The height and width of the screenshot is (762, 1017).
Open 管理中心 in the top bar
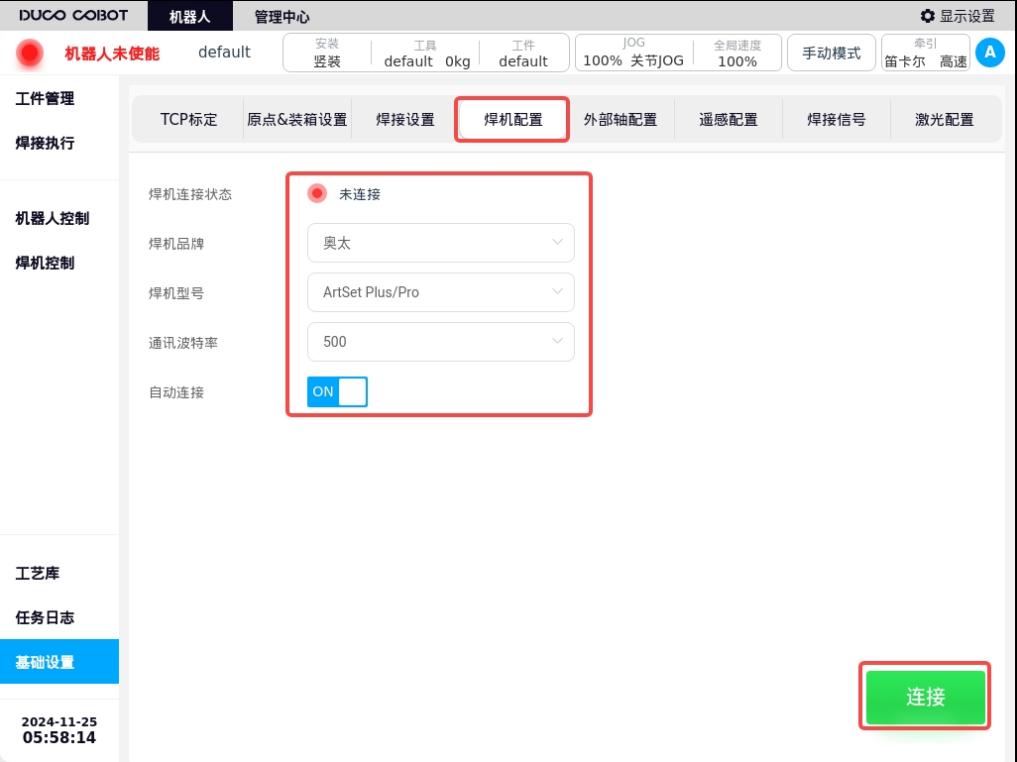pyautogui.click(x=281, y=16)
